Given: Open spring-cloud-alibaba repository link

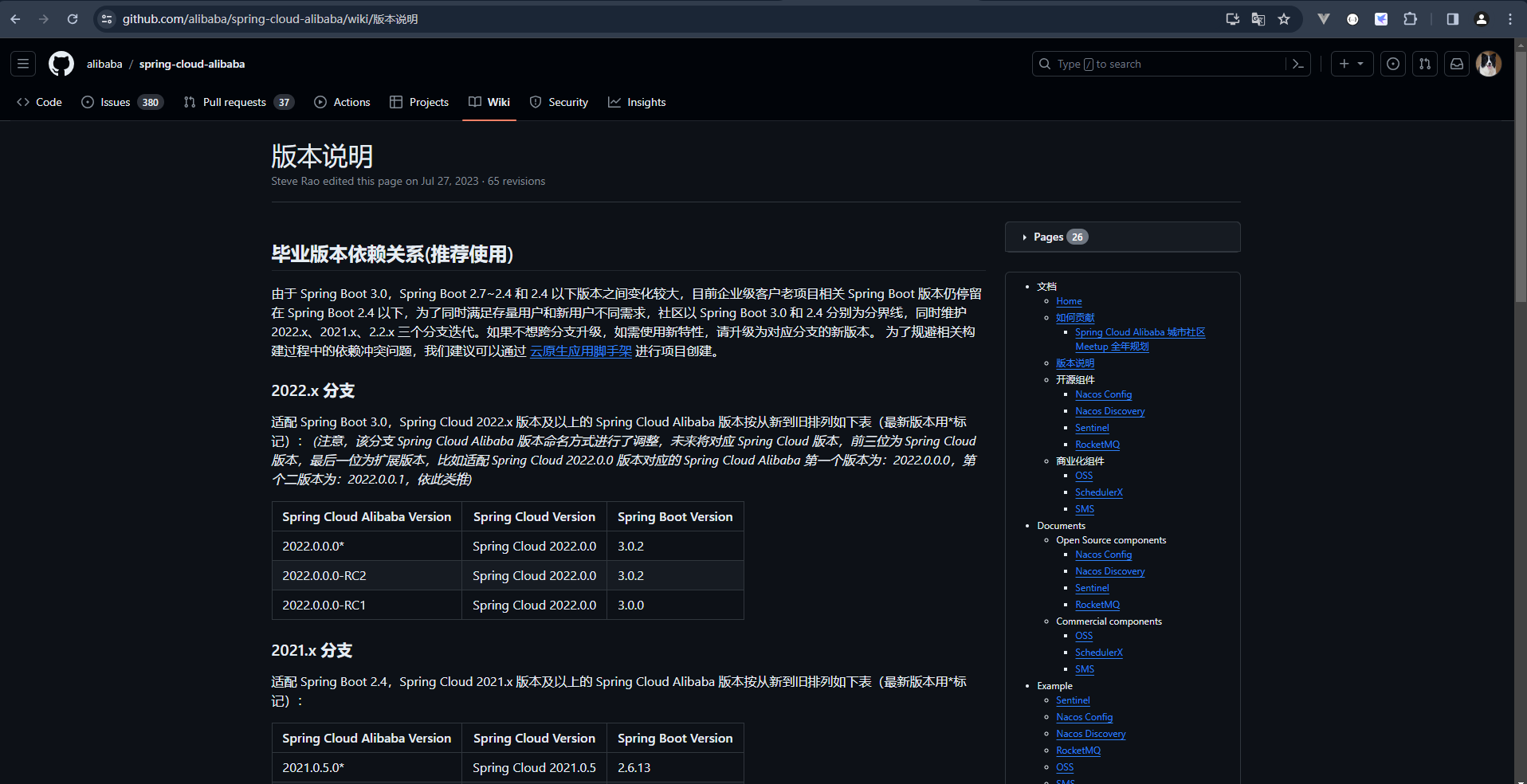Looking at the screenshot, I should (192, 64).
